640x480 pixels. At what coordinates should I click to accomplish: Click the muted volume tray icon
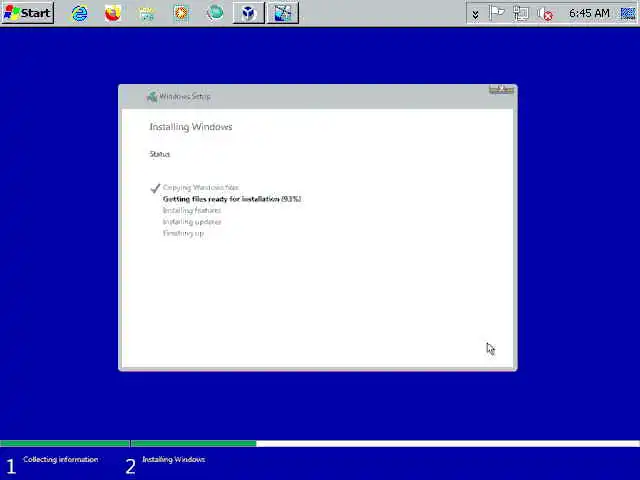pyautogui.click(x=545, y=14)
